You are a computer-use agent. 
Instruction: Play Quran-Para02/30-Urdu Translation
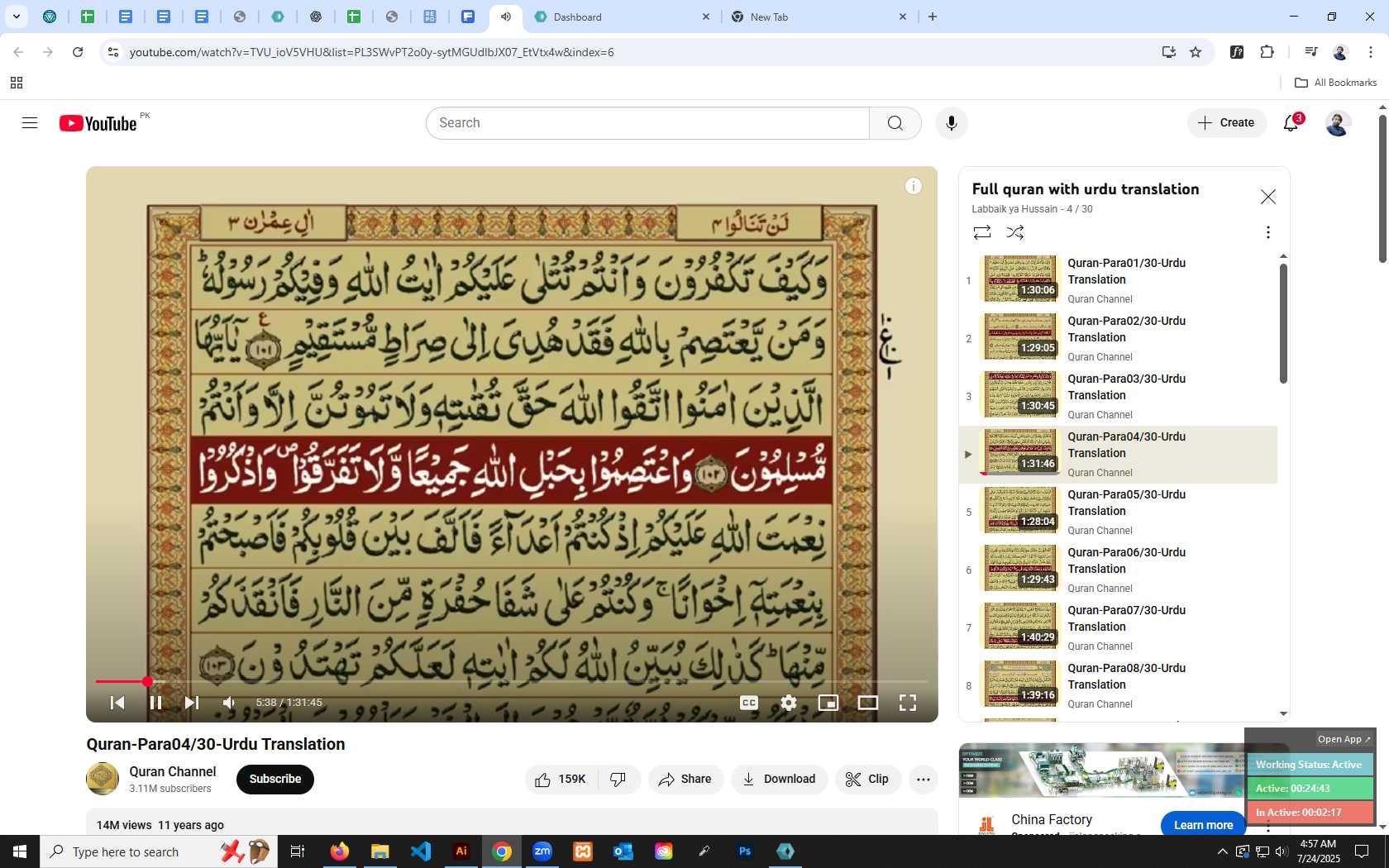(x=1119, y=339)
